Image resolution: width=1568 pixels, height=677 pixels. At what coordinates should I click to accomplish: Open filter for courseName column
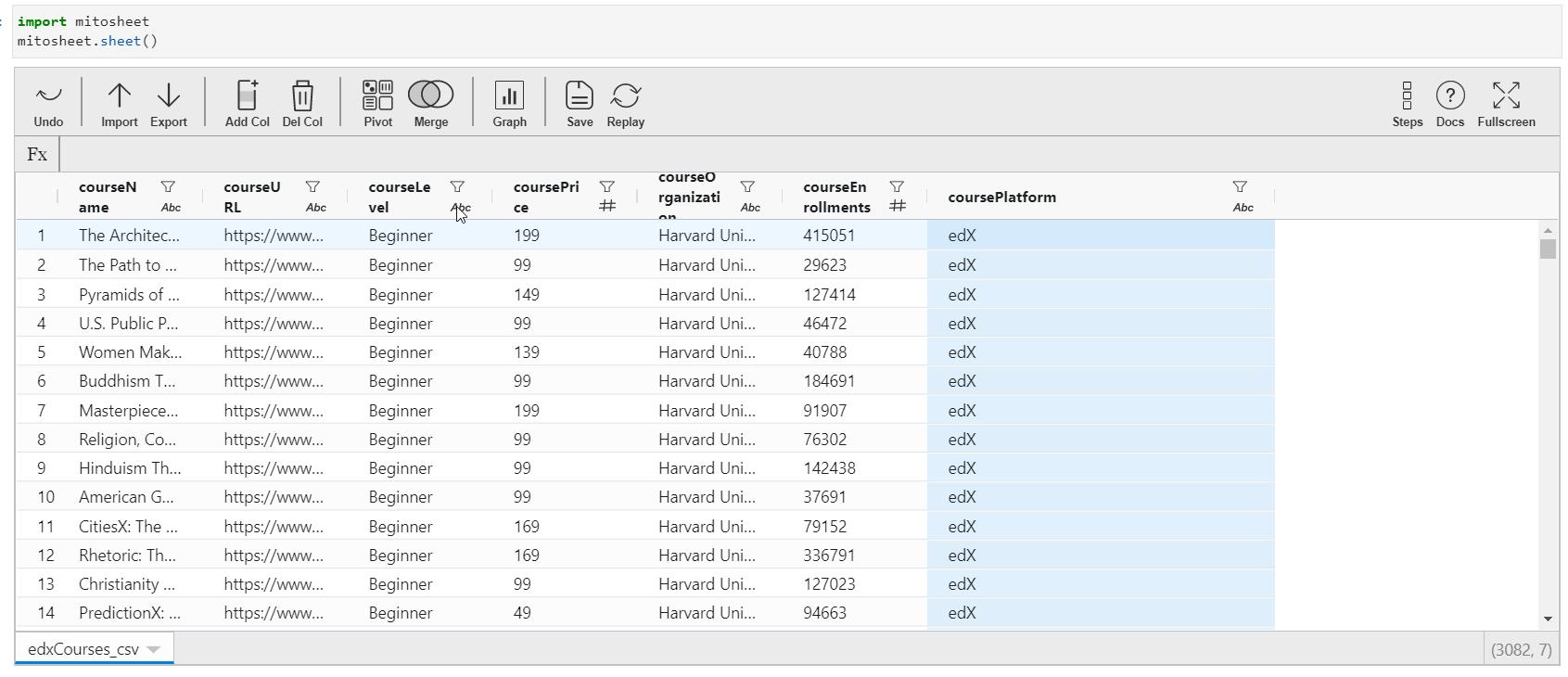coord(168,187)
